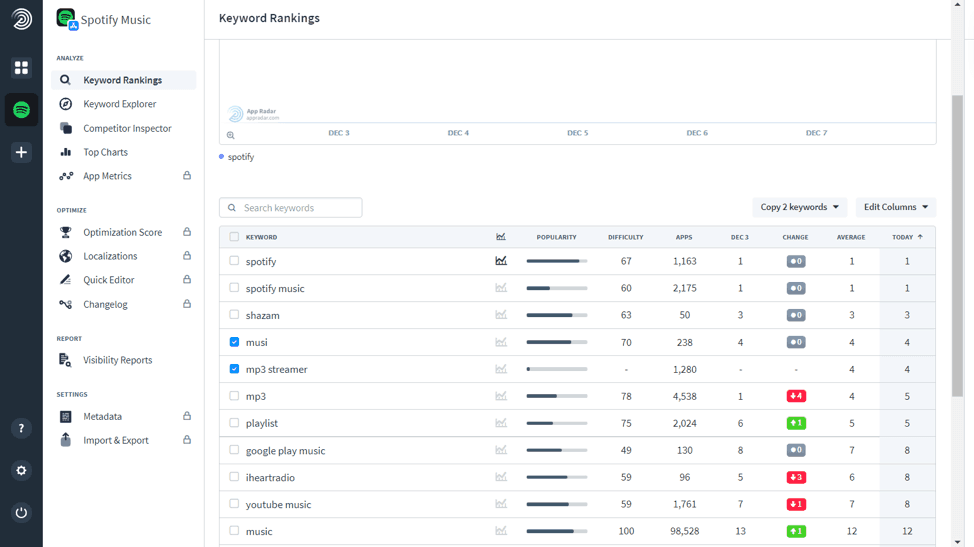The height and width of the screenshot is (547, 974).
Task: Click the power logout icon
Action: pyautogui.click(x=21, y=513)
